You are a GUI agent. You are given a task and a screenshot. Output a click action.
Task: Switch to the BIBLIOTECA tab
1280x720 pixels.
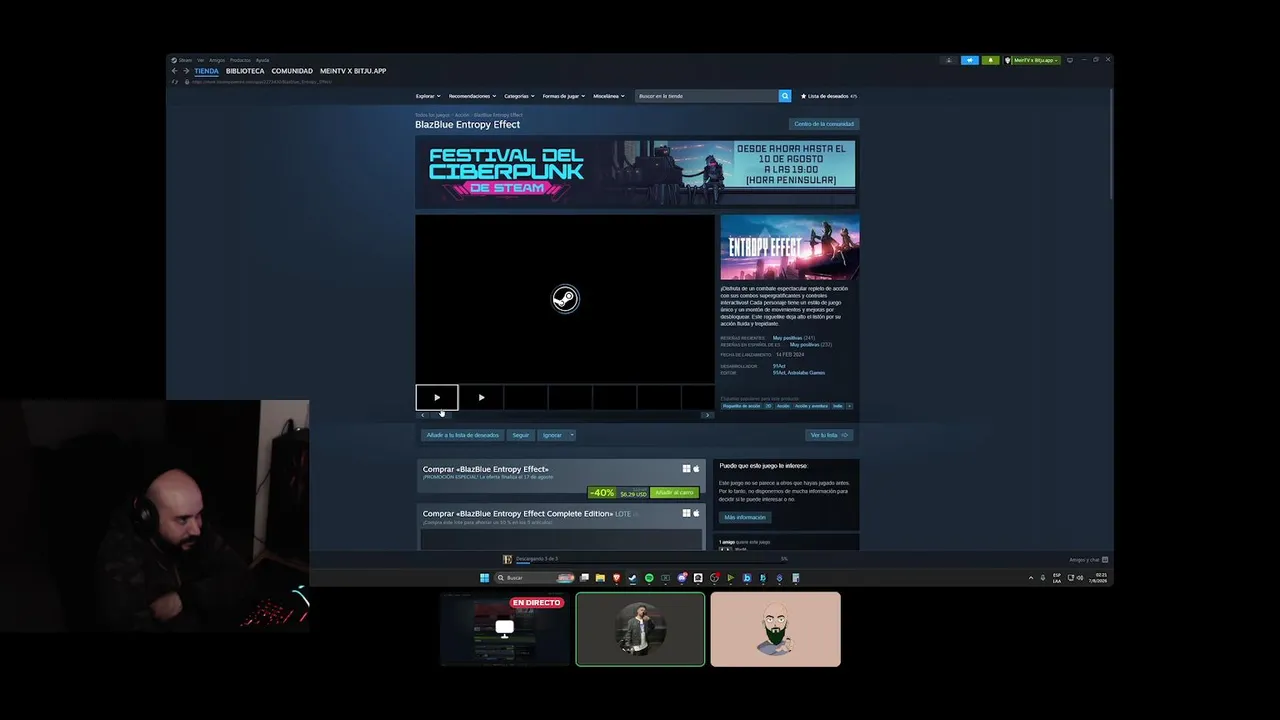(245, 71)
